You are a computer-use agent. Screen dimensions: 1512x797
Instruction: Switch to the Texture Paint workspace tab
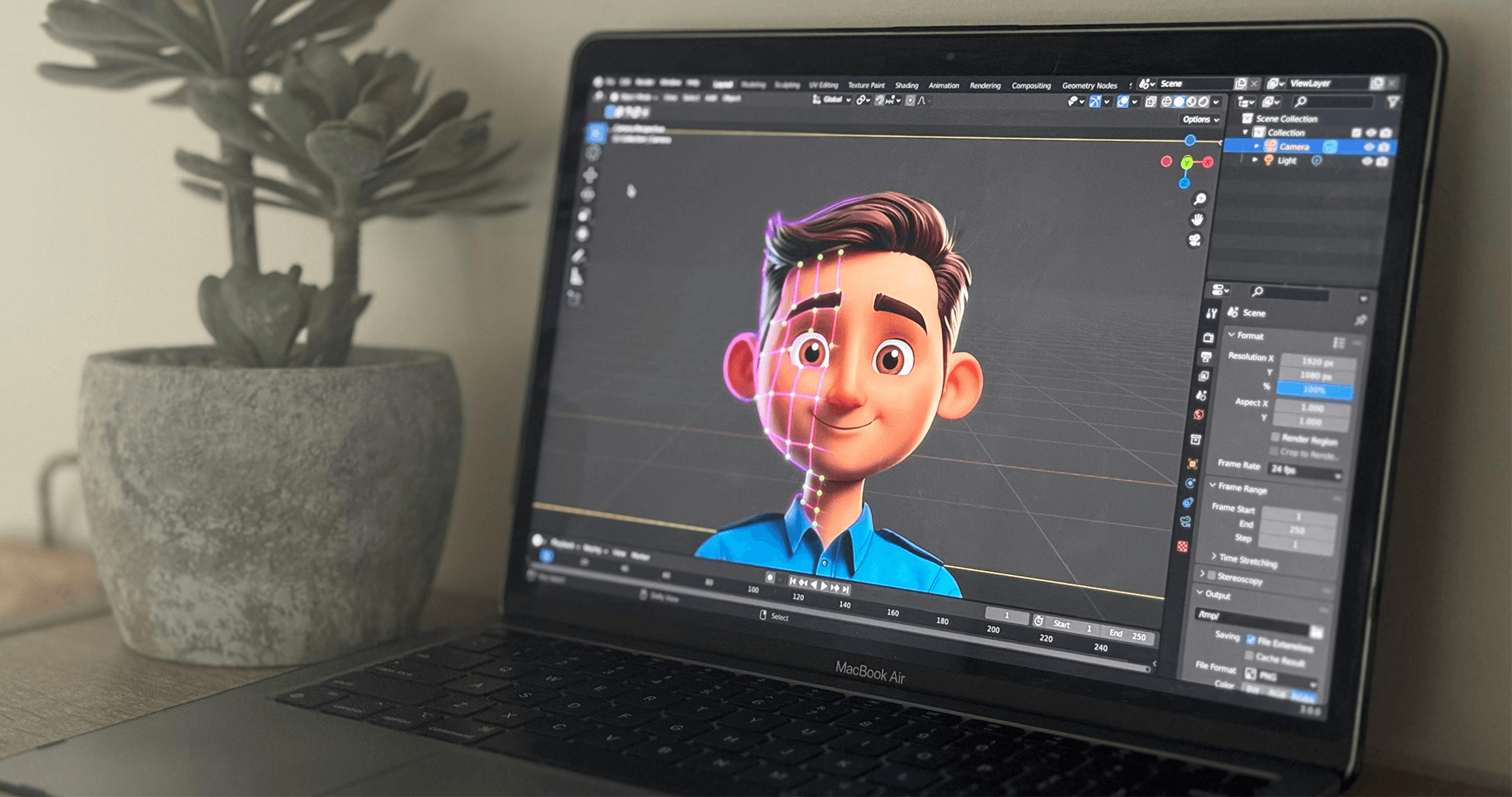point(866,86)
